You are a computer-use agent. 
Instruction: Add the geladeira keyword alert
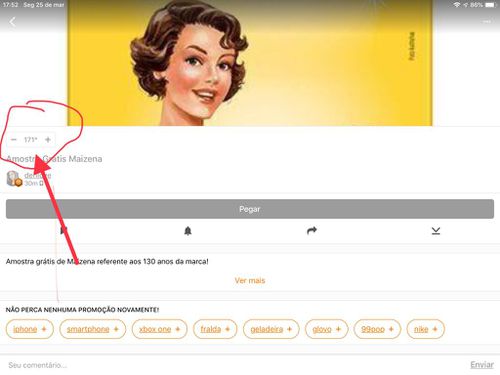pyautogui.click(x=271, y=329)
